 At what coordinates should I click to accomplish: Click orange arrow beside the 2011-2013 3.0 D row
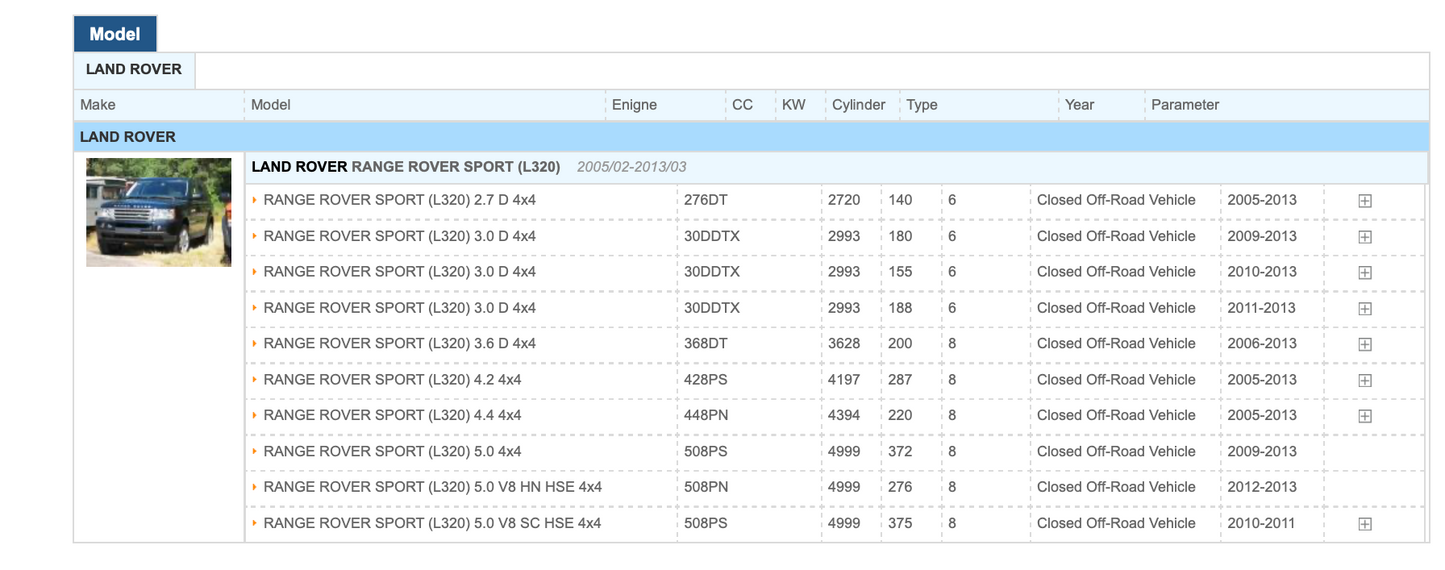pos(255,308)
